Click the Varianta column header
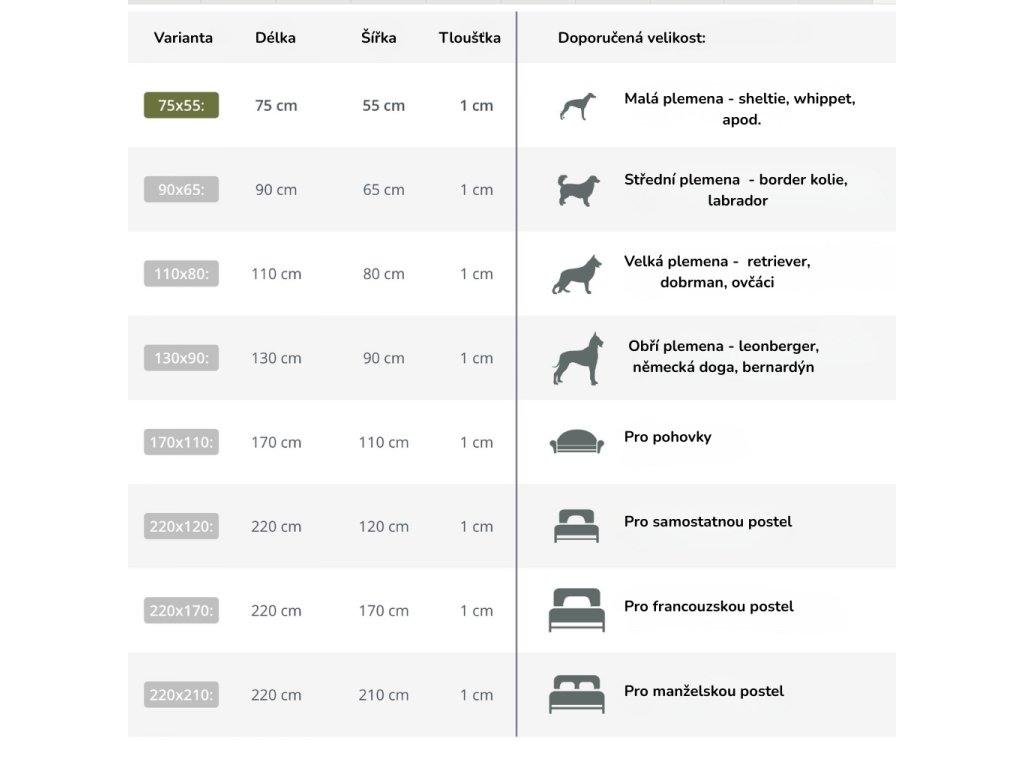 (x=183, y=38)
